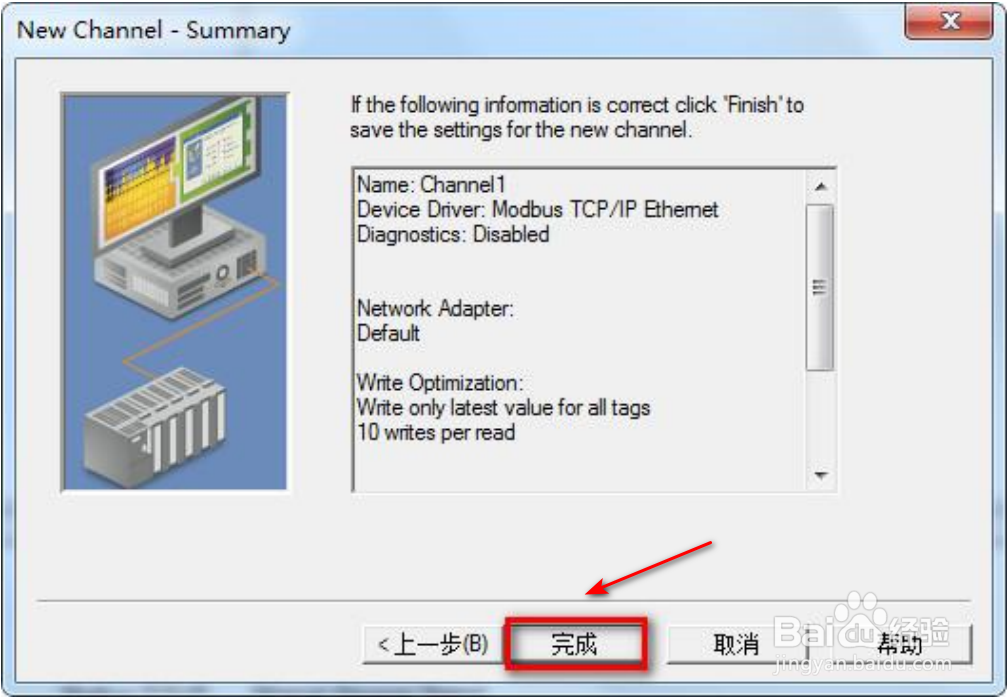Select the 'Write Optimization:' summary line
Image resolution: width=1008 pixels, height=699 pixels.
coord(440,383)
